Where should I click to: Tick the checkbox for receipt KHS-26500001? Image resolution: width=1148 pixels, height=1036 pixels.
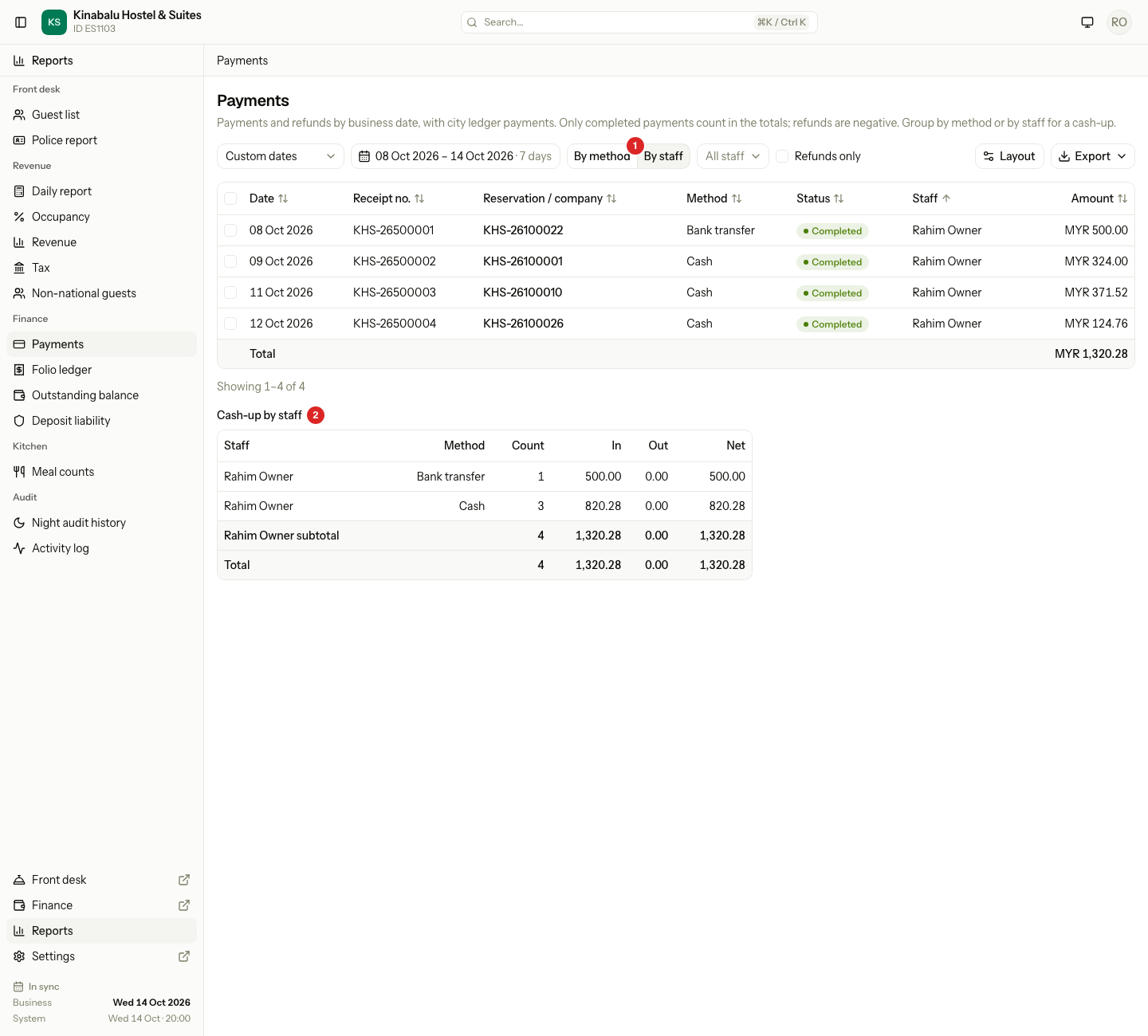click(230, 230)
